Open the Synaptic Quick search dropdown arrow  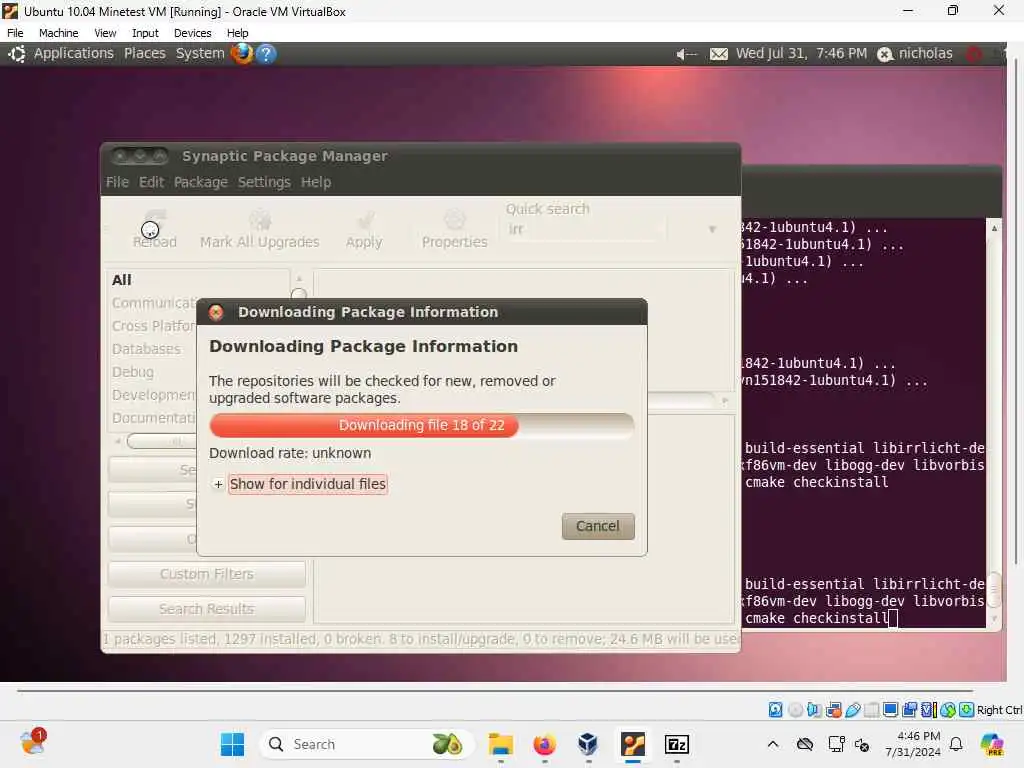(x=712, y=229)
